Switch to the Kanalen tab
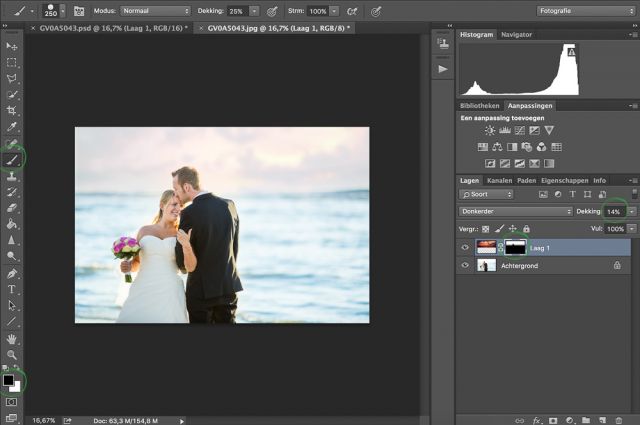The width and height of the screenshot is (640, 425). point(499,180)
